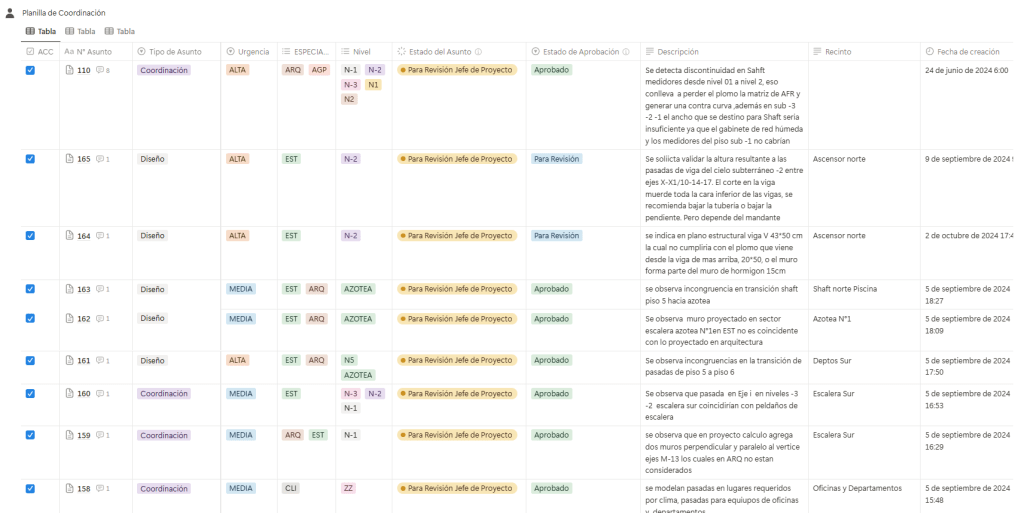This screenshot has width=1024, height=513.
Task: Toggle ACC checkbox for Asunto 158
Action: (30, 488)
